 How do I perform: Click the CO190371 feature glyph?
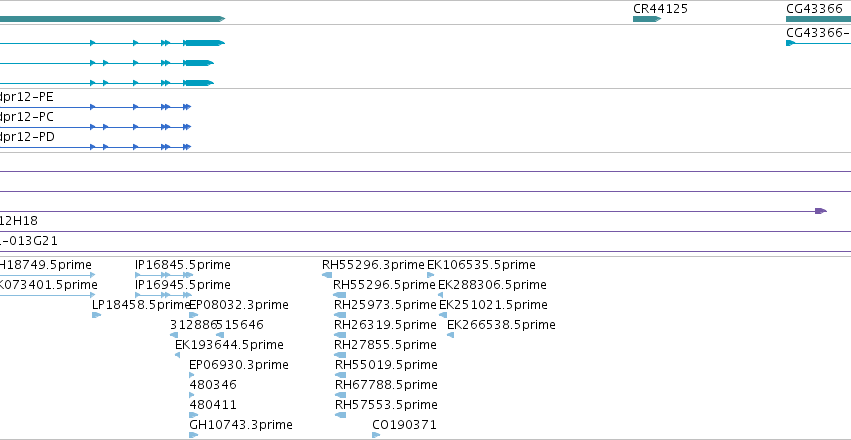(376, 435)
